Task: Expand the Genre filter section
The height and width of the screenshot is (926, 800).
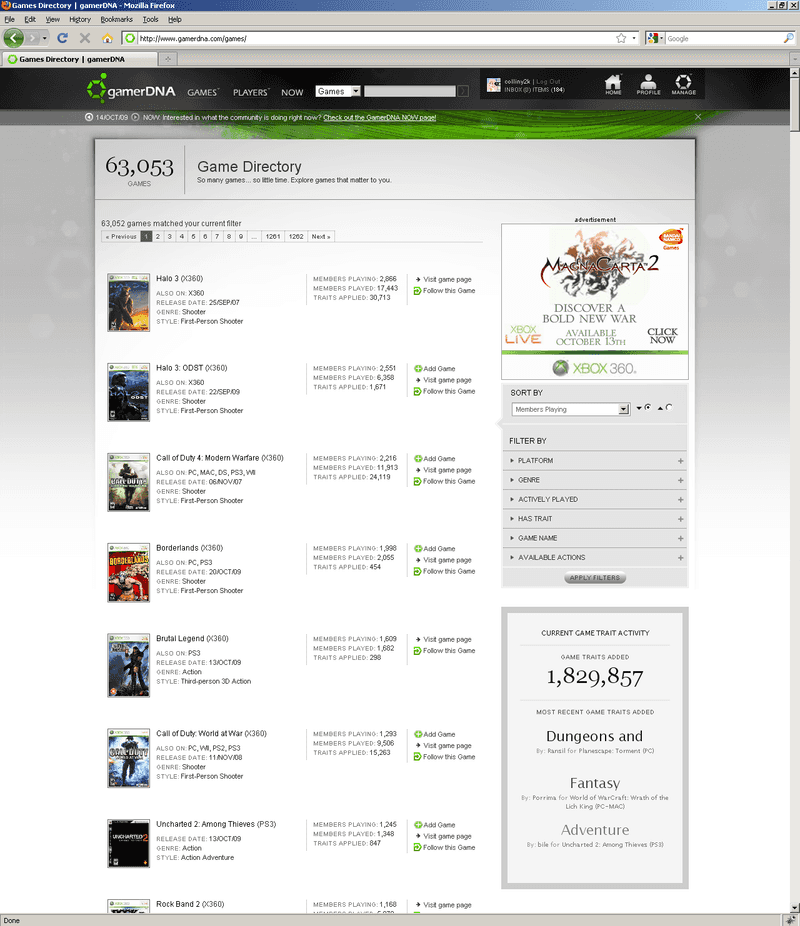Action: 680,480
